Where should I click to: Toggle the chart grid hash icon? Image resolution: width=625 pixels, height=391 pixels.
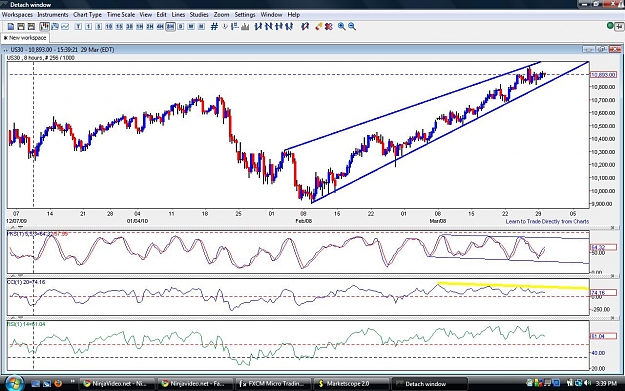coord(214,27)
